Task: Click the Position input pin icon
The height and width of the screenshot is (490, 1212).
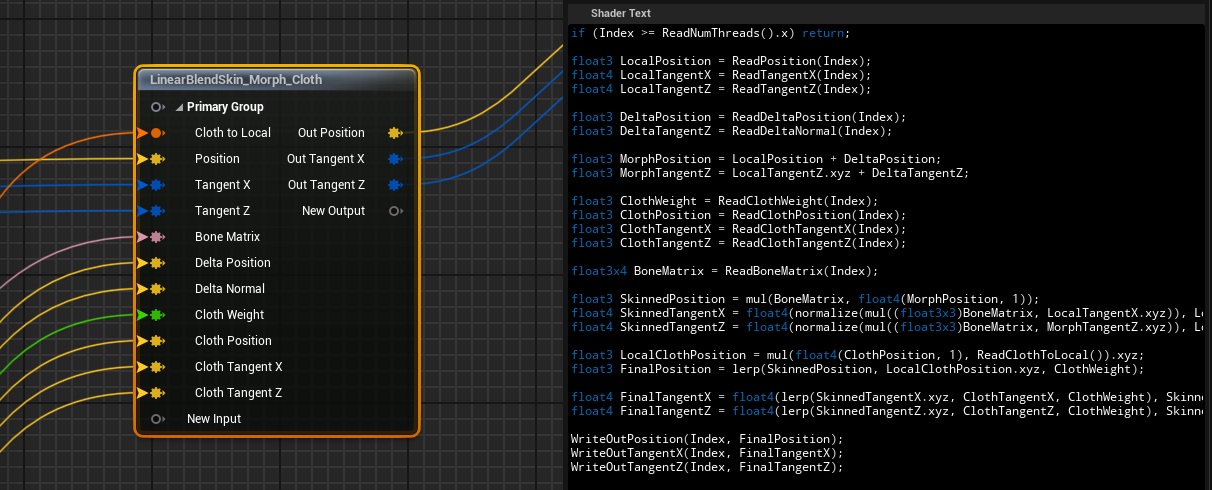Action: tap(156, 159)
